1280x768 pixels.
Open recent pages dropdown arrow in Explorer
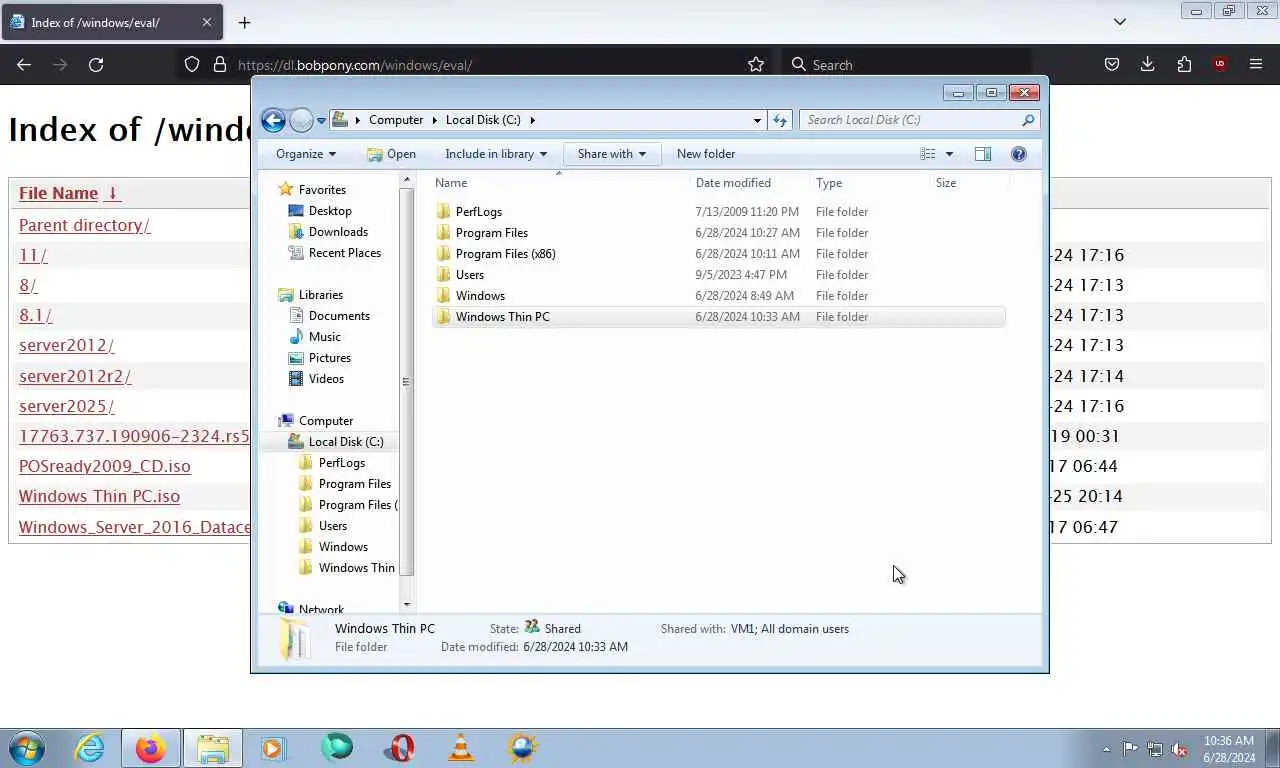[321, 120]
